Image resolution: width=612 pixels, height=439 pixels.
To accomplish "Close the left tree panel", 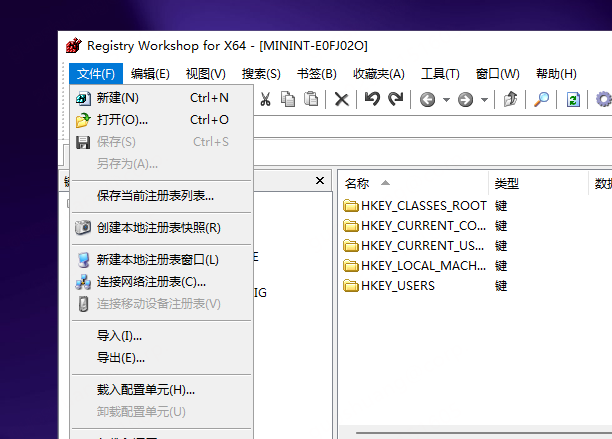I will pyautogui.click(x=320, y=181).
